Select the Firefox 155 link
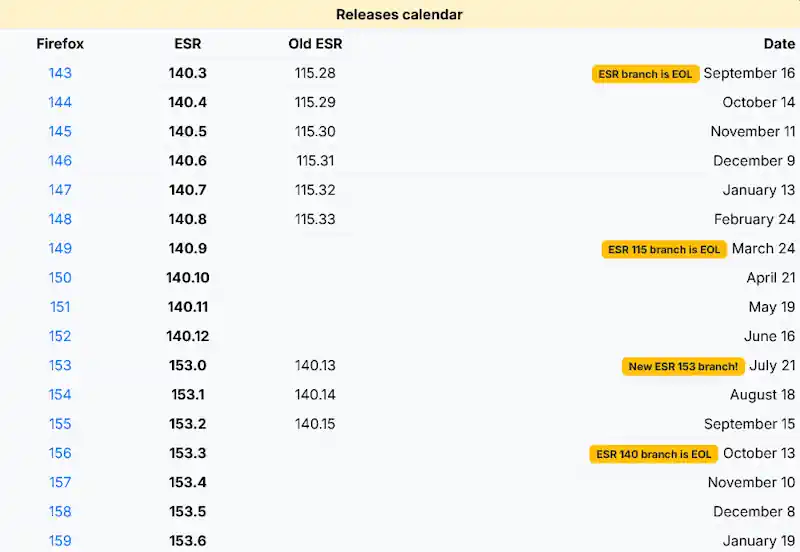The width and height of the screenshot is (800, 552). point(60,424)
